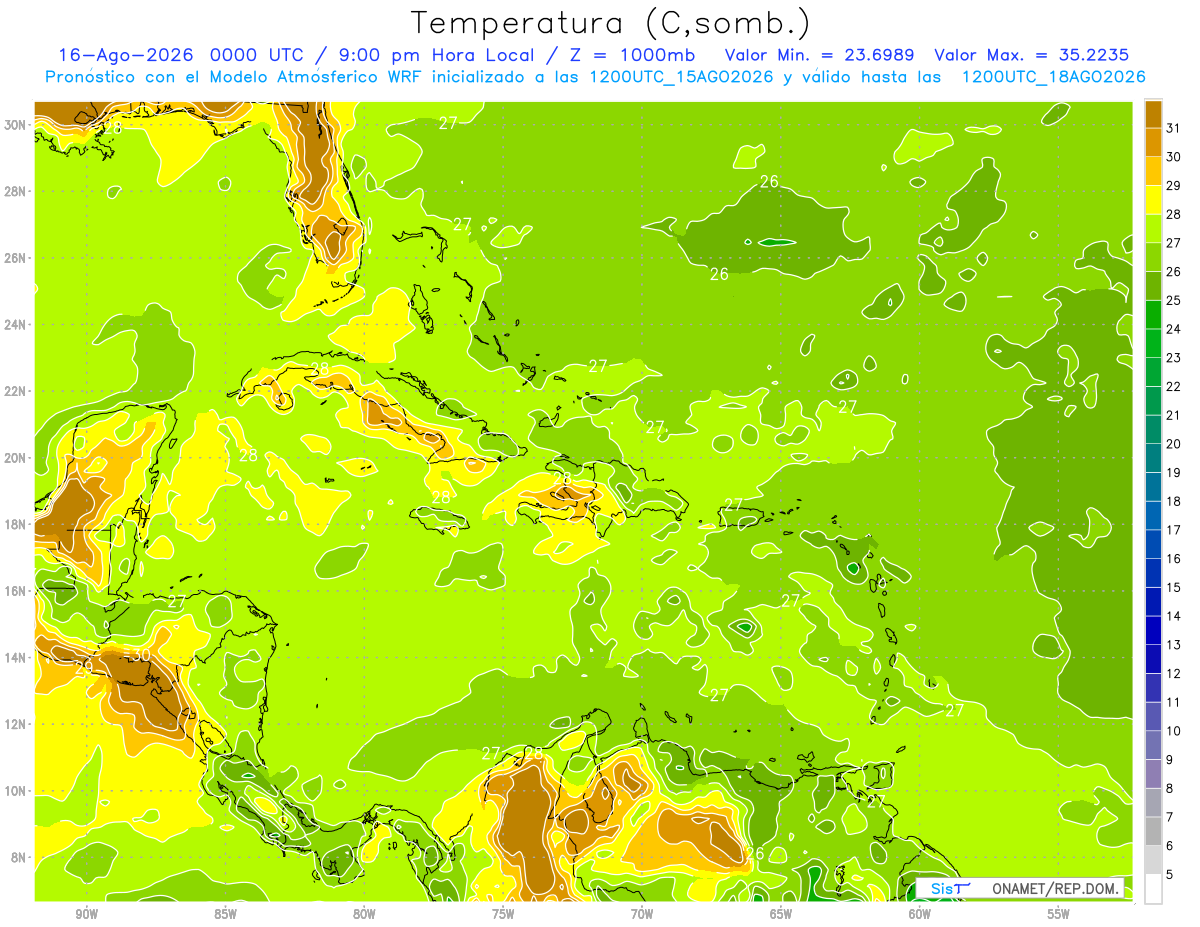Pick the yellow legend band between 28 and 29

tap(1154, 200)
